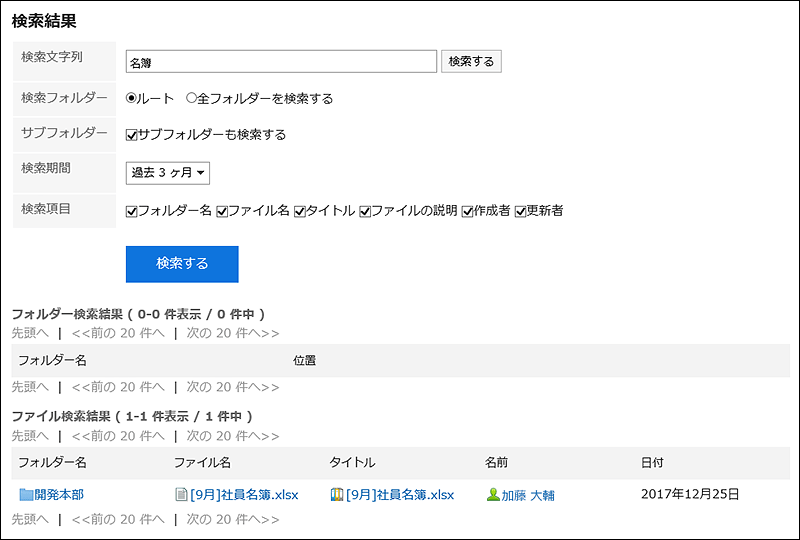Open the 開発本部 folder link
800x540 pixels.
59,495
